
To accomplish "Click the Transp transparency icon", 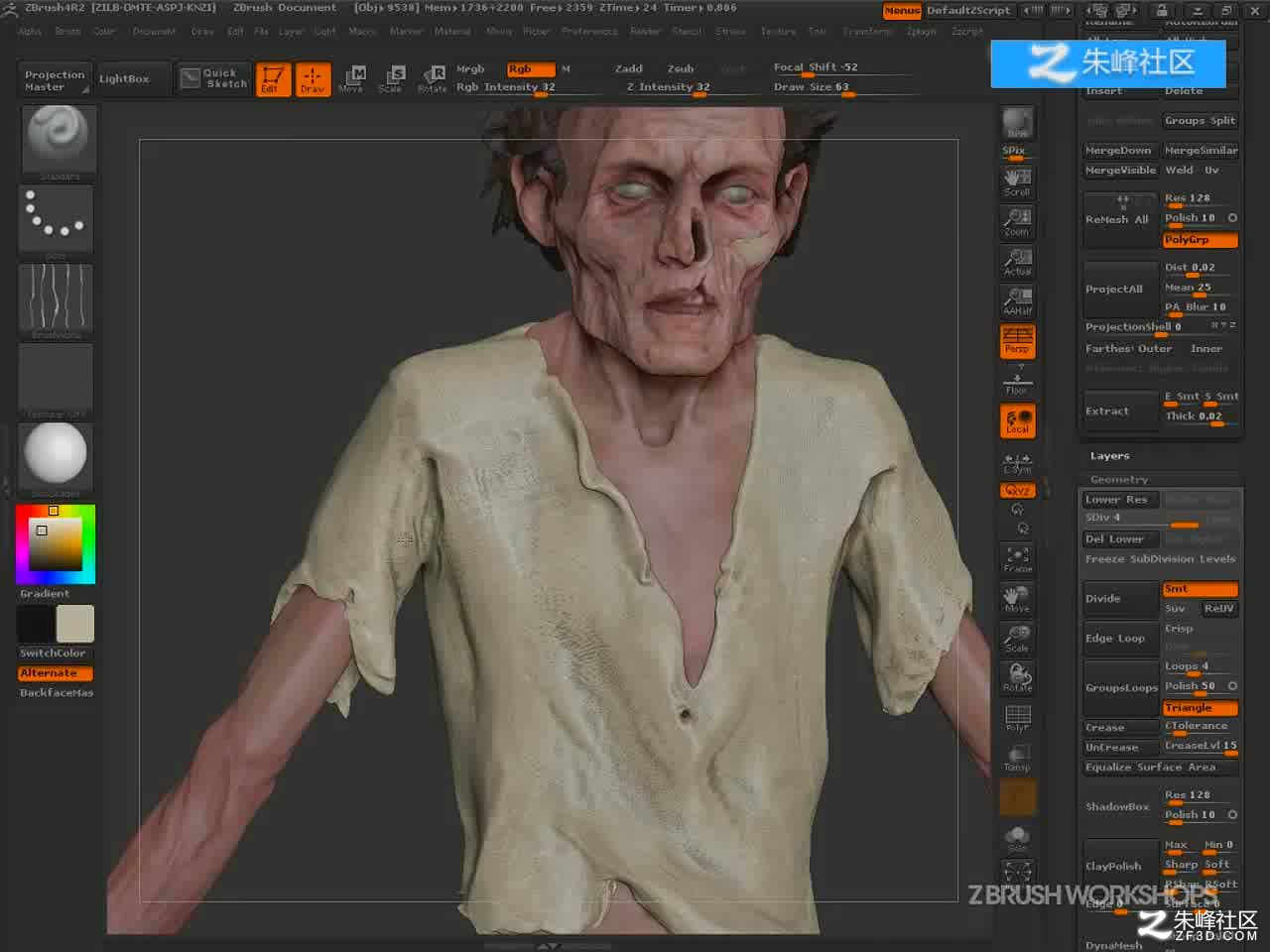I will [x=1018, y=757].
